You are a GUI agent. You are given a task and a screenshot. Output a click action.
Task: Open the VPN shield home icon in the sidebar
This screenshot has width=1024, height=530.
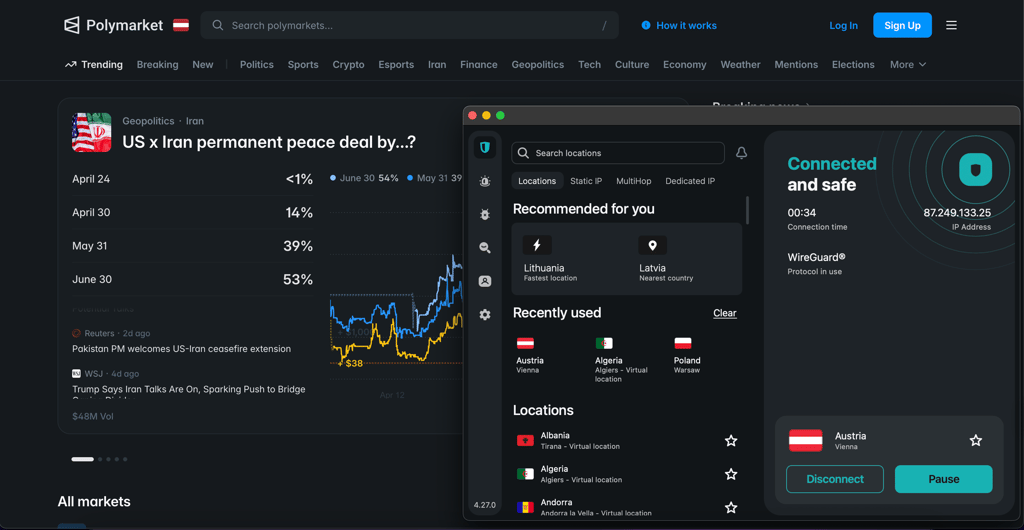[485, 148]
